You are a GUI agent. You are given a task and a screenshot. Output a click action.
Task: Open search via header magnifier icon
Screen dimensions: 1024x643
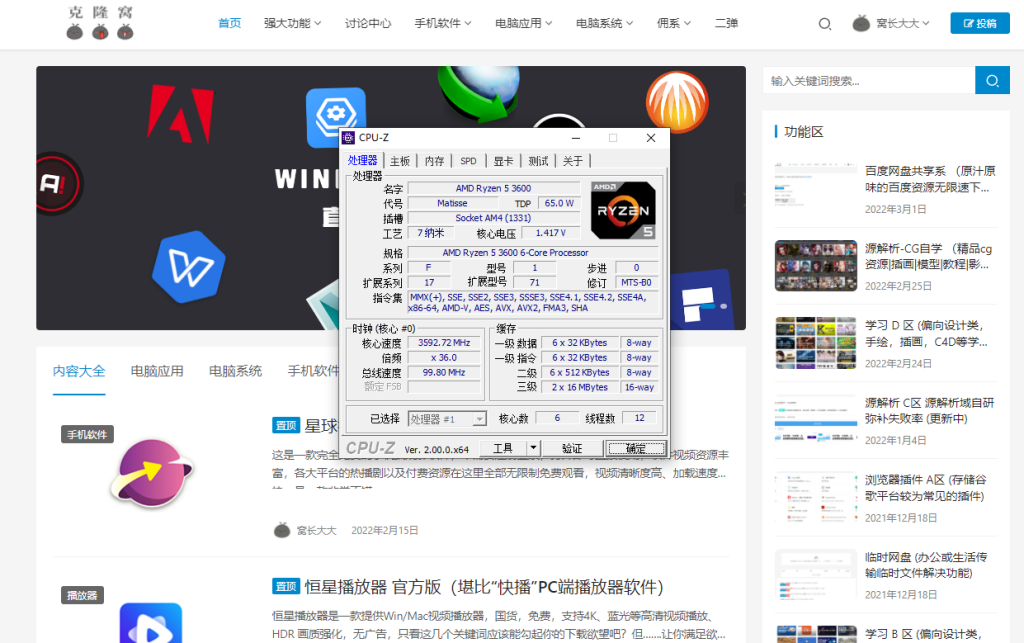(825, 24)
